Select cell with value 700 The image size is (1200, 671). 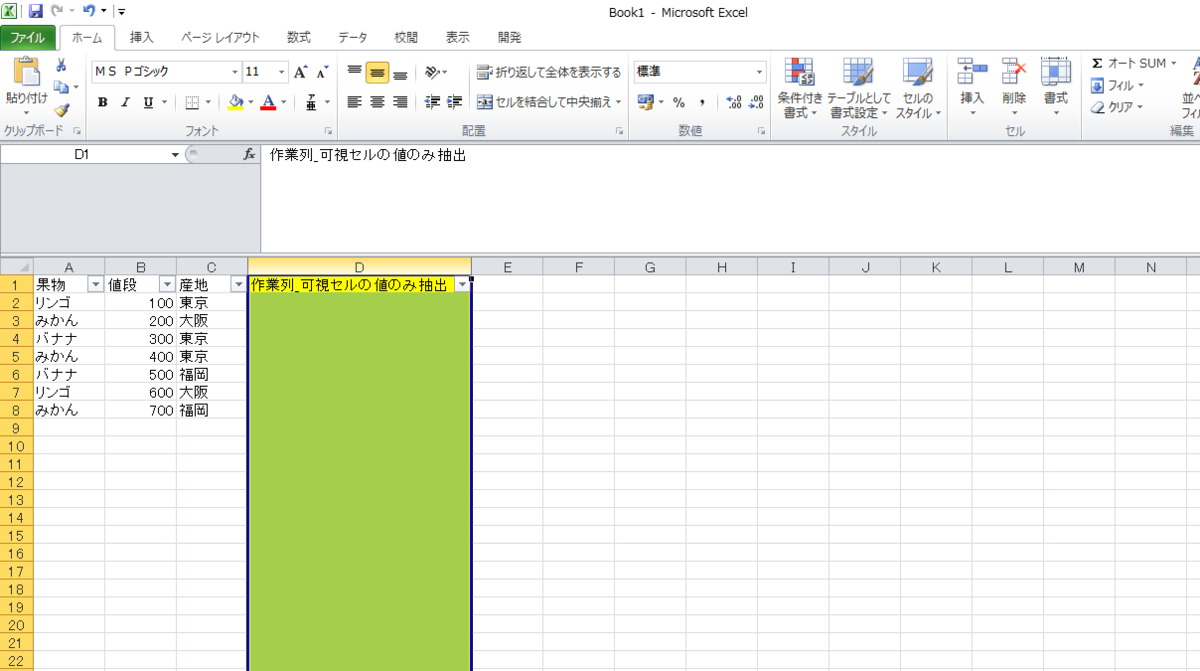(x=141, y=410)
